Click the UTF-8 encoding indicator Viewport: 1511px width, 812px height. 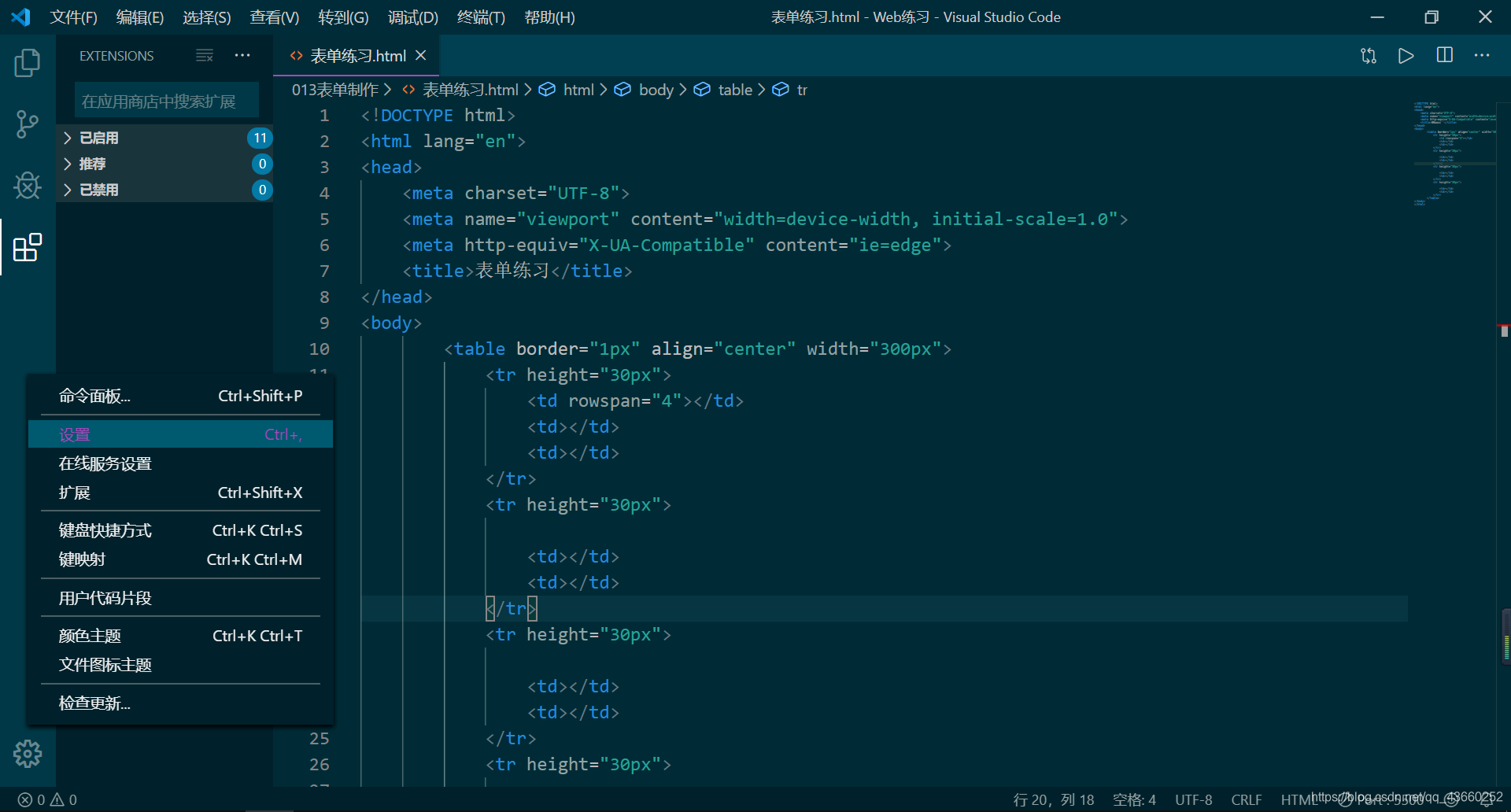pyautogui.click(x=1193, y=799)
